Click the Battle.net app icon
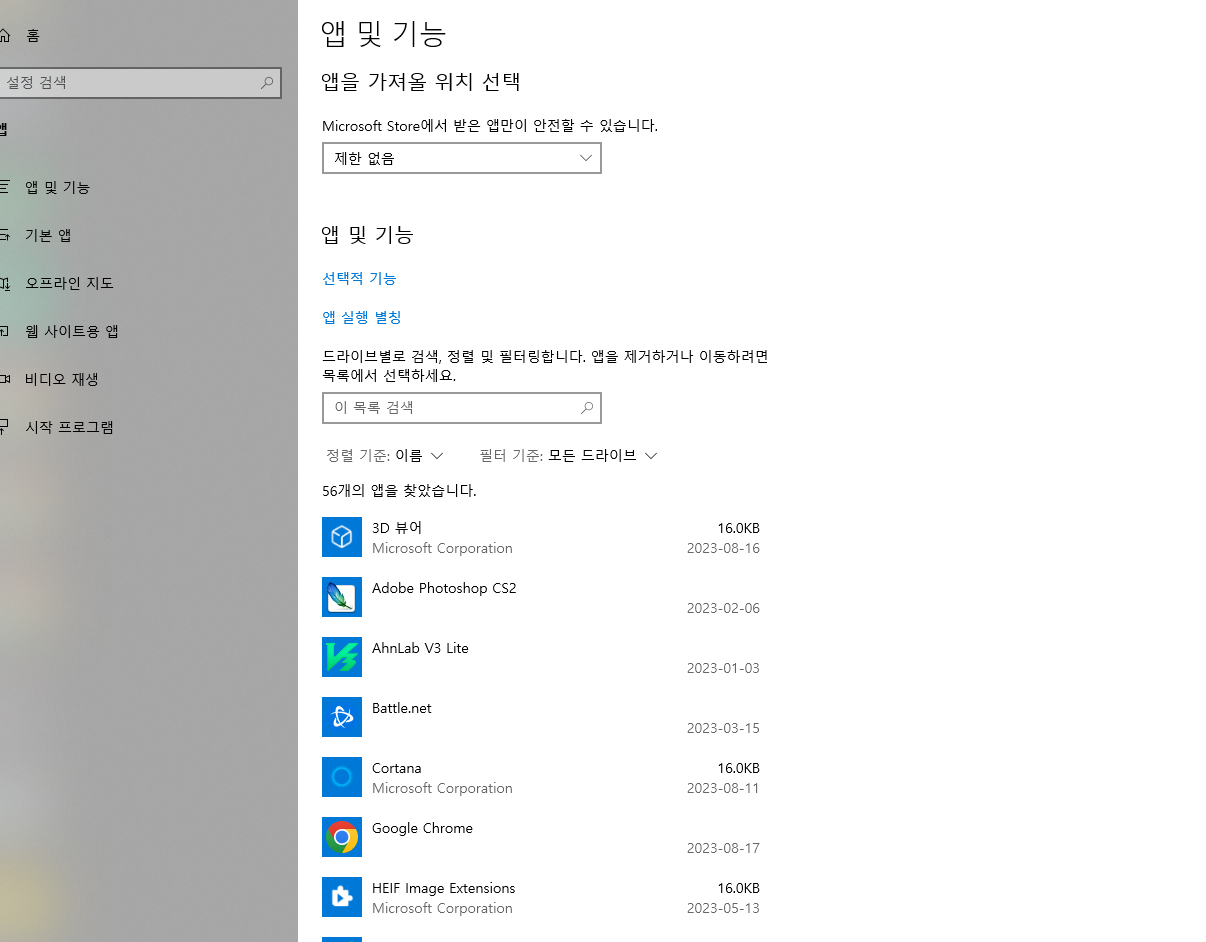1206x942 pixels. click(342, 717)
